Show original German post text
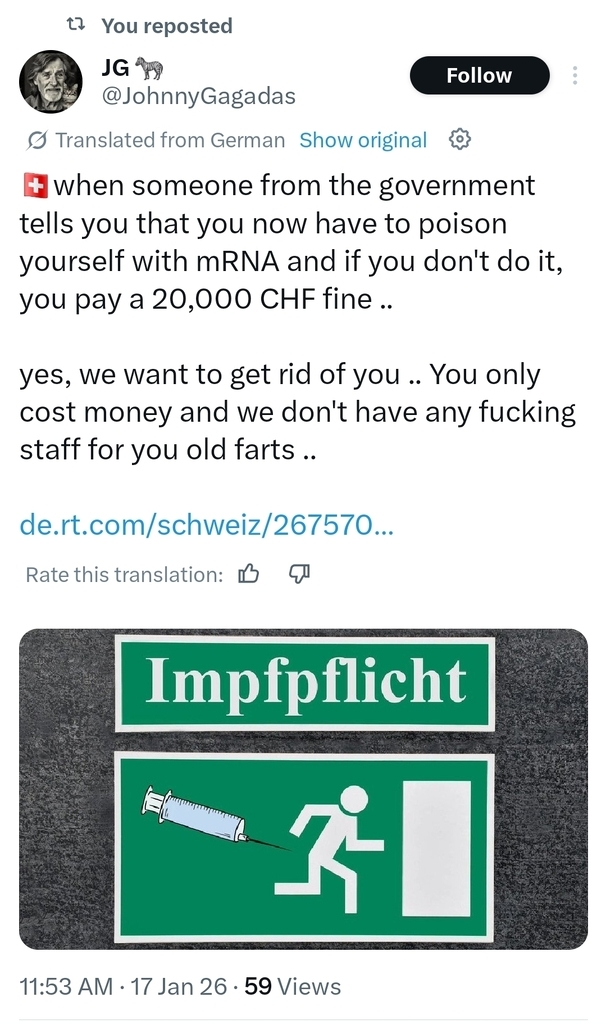The height and width of the screenshot is (1024, 606). 363,140
